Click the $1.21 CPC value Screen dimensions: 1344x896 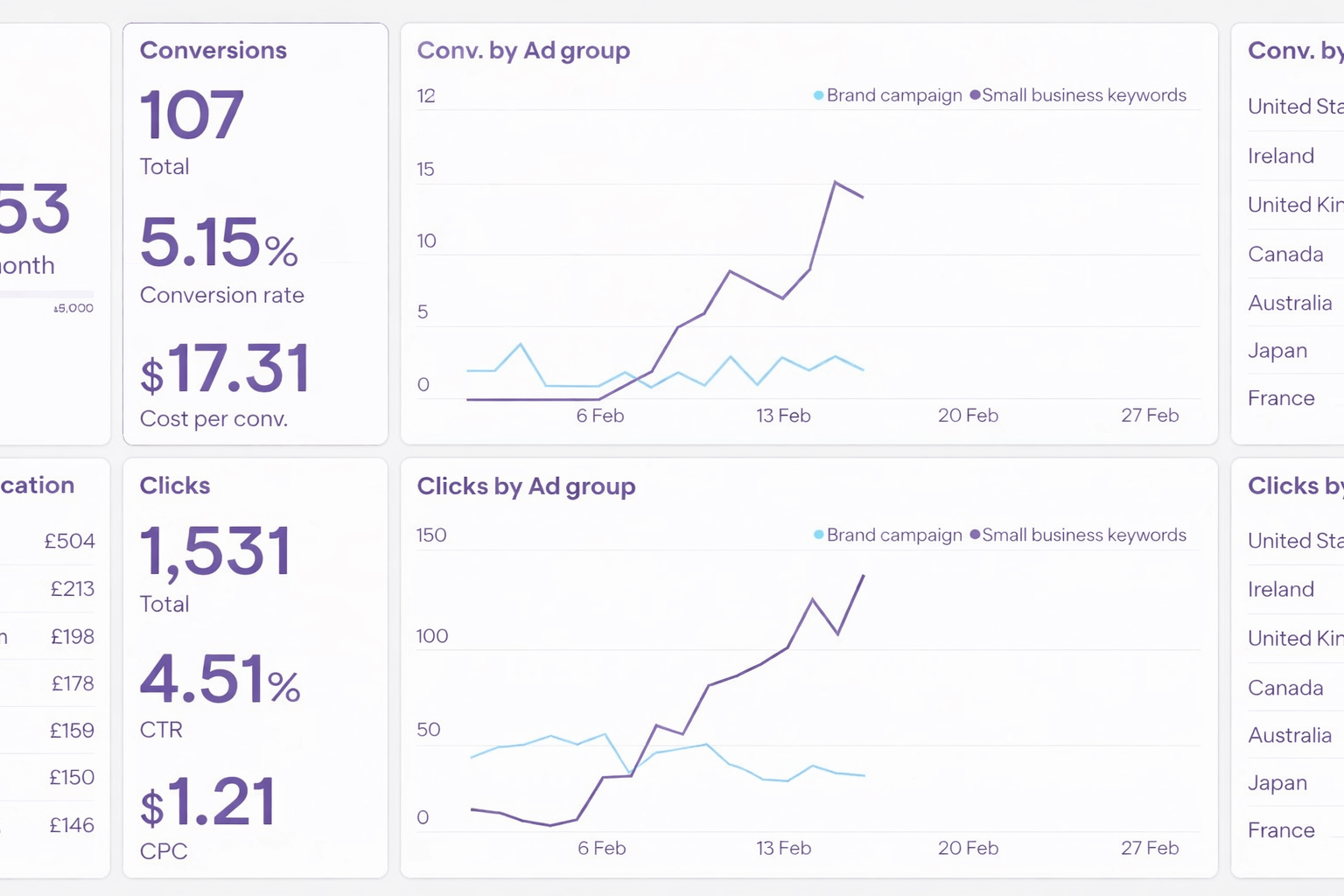pyautogui.click(x=208, y=801)
